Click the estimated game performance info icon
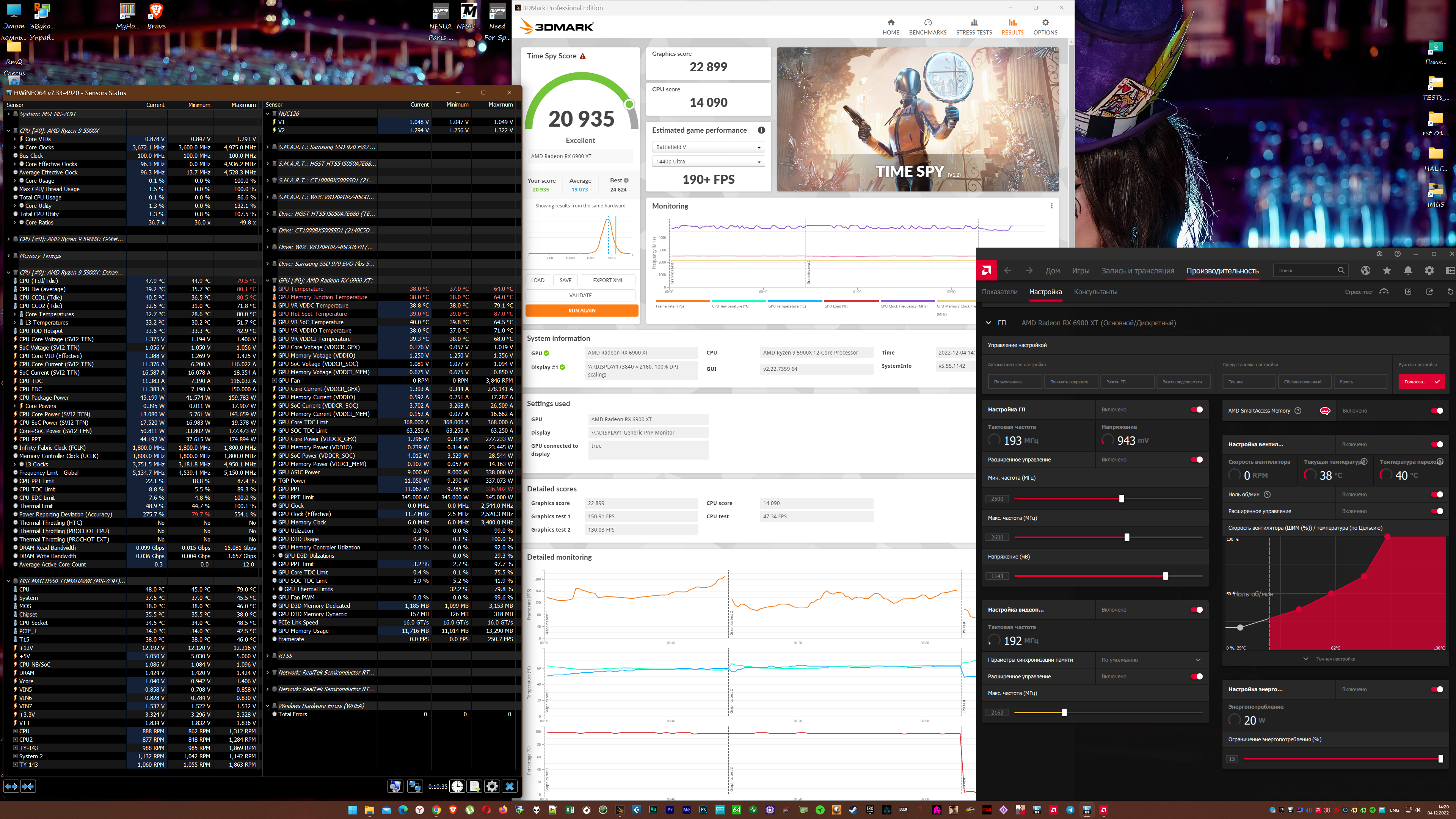The height and width of the screenshot is (819, 1456). tap(761, 130)
